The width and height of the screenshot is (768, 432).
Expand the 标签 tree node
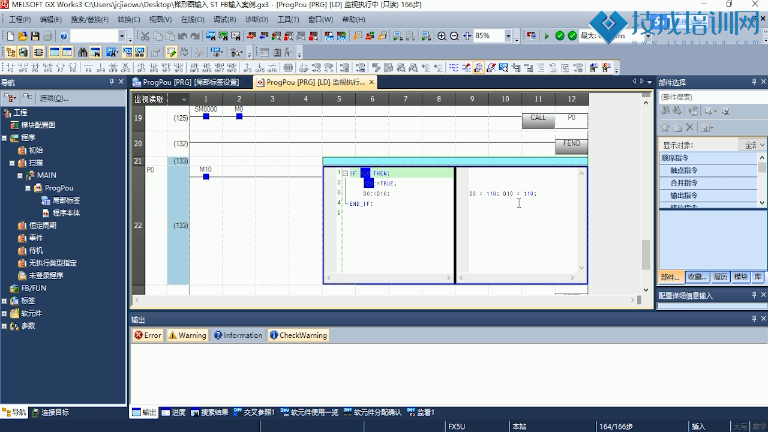click(4, 301)
